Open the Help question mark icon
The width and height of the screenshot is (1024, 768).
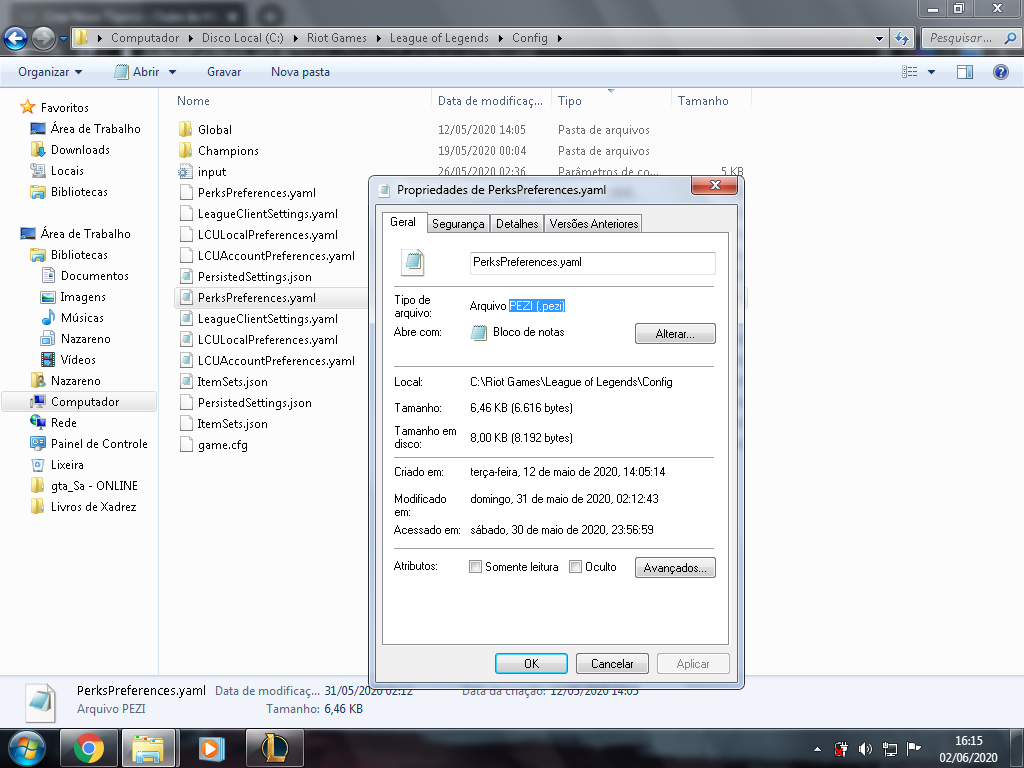[1000, 72]
